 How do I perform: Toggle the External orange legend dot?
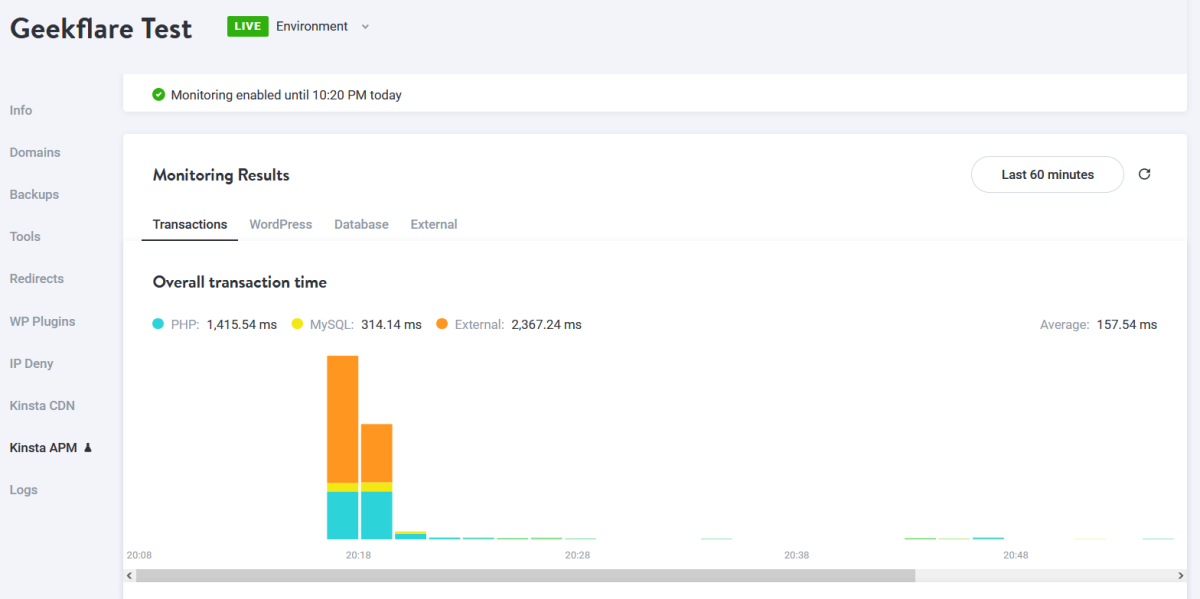tap(442, 324)
